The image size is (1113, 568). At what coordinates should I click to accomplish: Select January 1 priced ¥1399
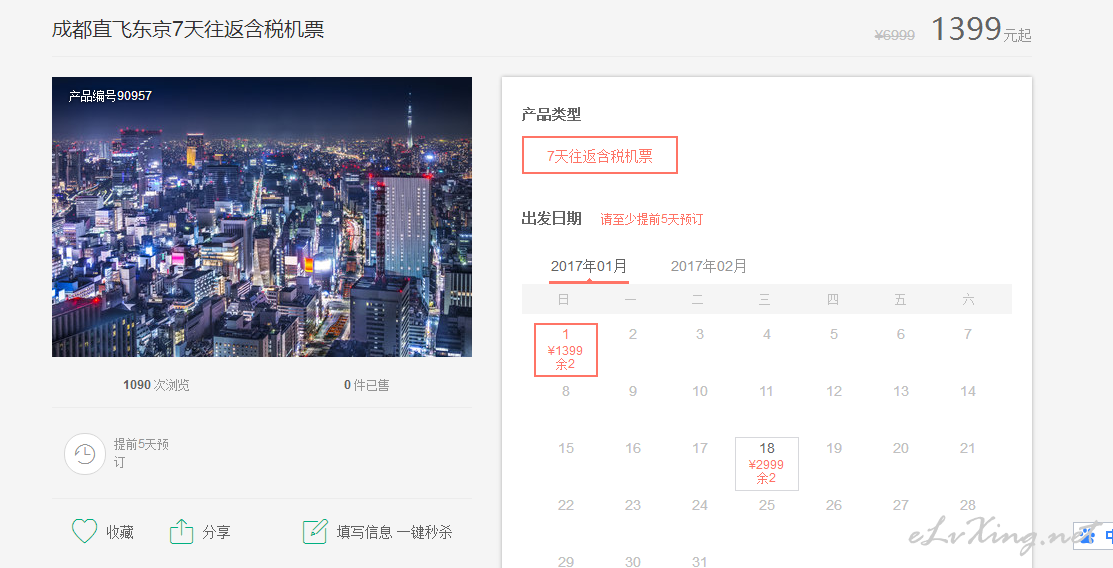click(566, 349)
